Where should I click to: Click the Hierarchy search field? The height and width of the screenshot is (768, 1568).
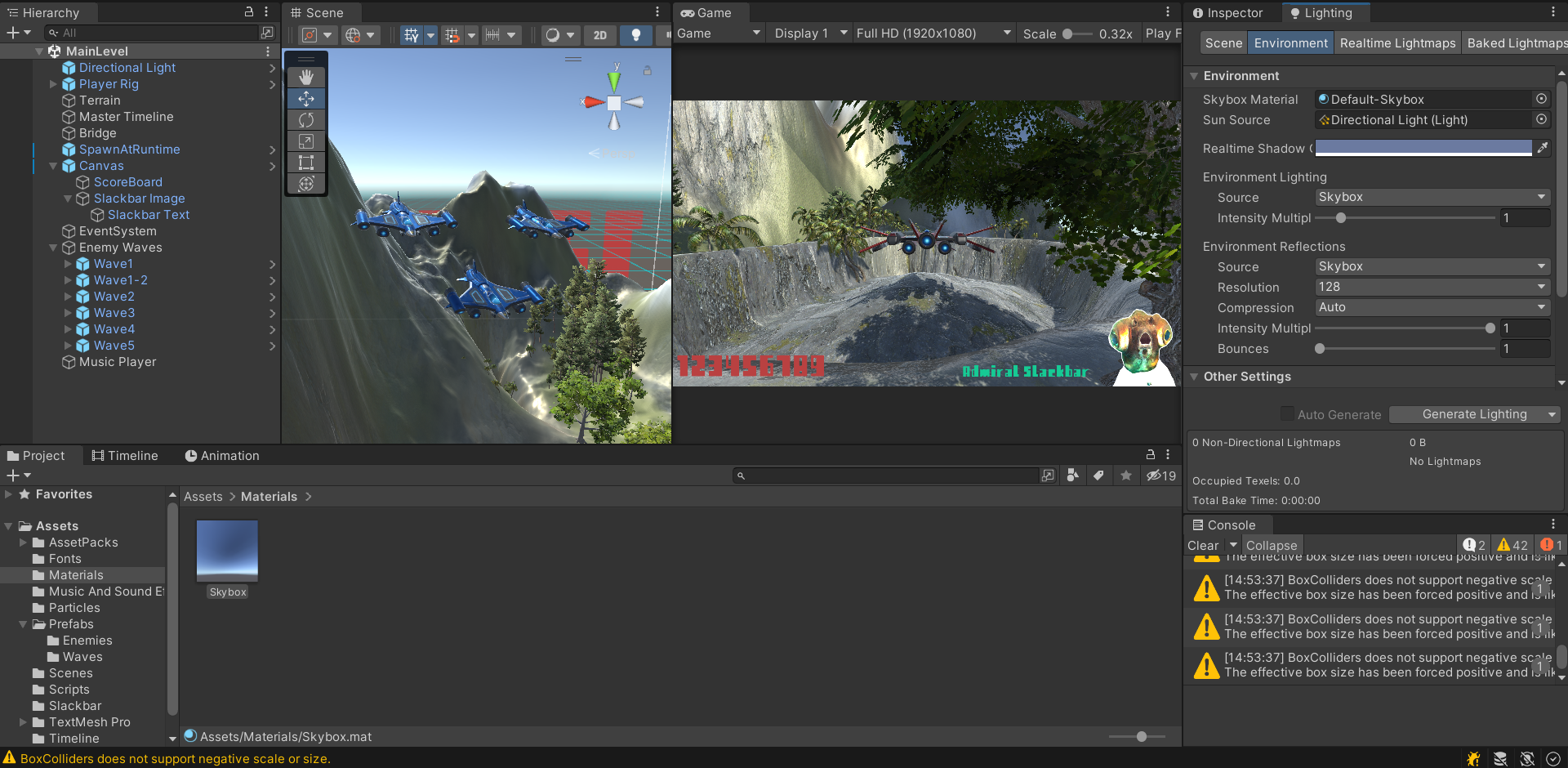[x=152, y=33]
